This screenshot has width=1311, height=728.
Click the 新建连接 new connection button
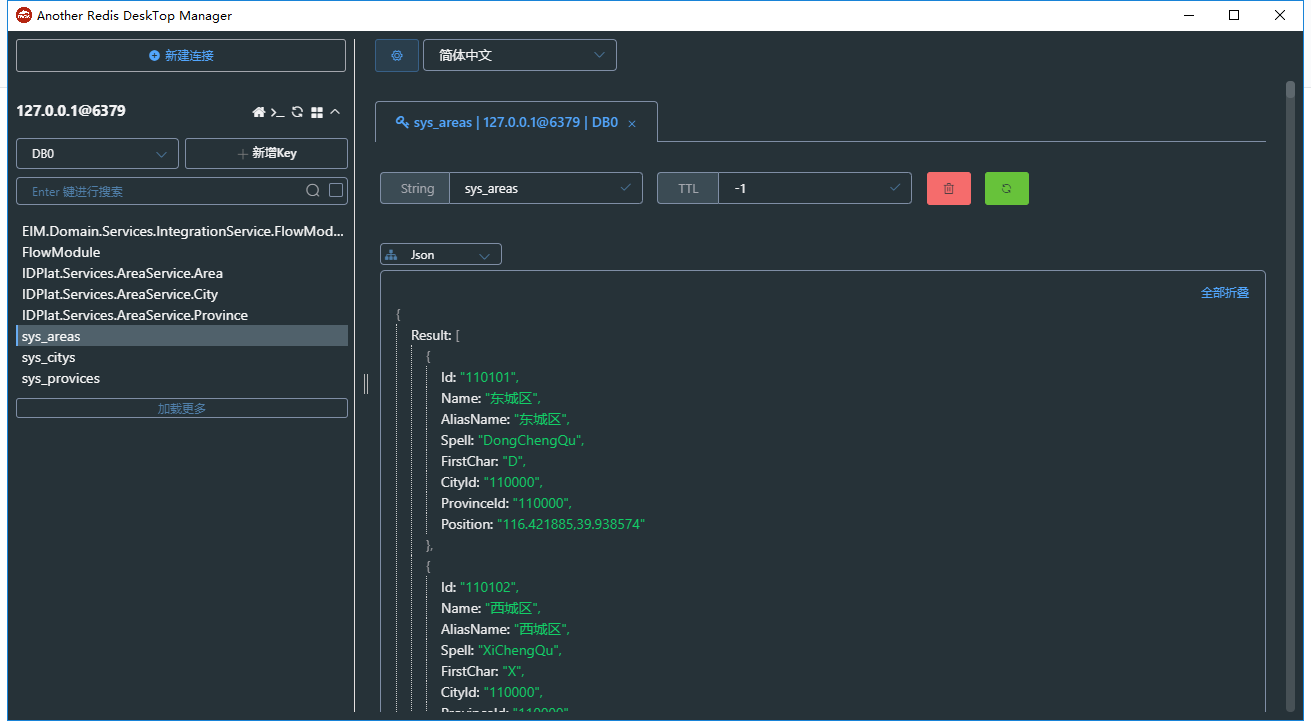tap(181, 56)
